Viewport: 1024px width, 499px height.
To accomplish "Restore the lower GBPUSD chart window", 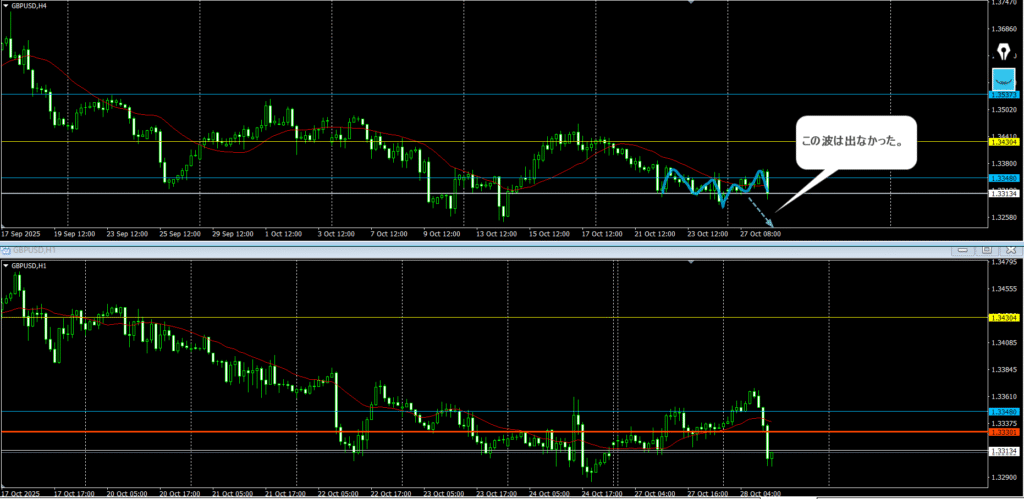I will 986,249.
